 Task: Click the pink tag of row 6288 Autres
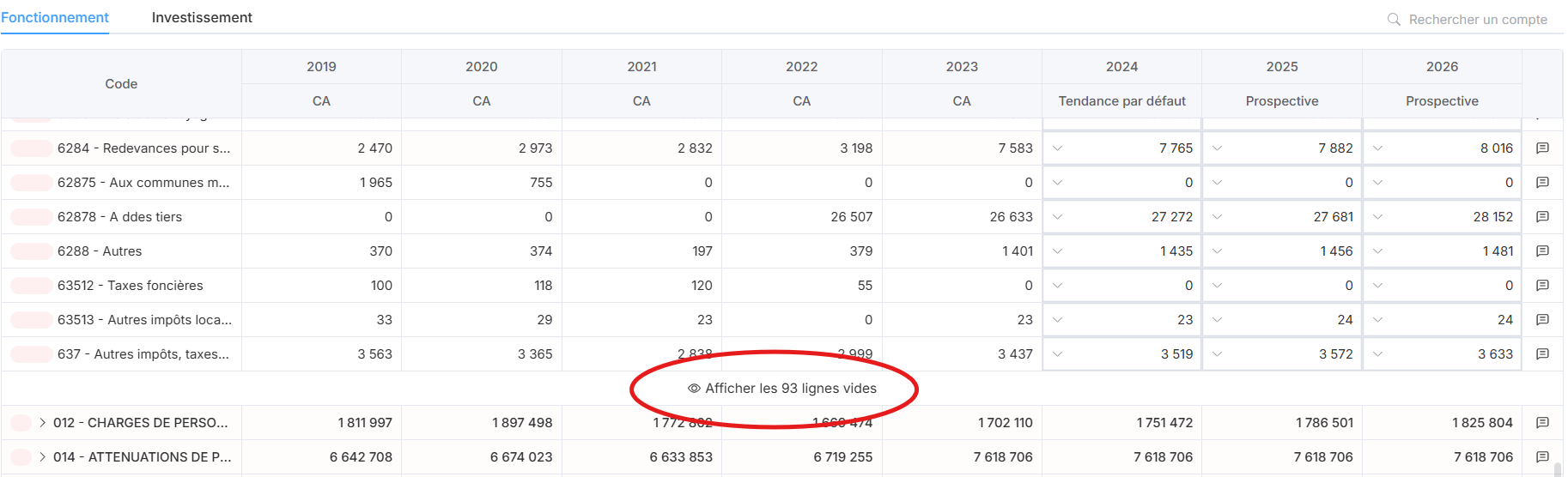(32, 251)
